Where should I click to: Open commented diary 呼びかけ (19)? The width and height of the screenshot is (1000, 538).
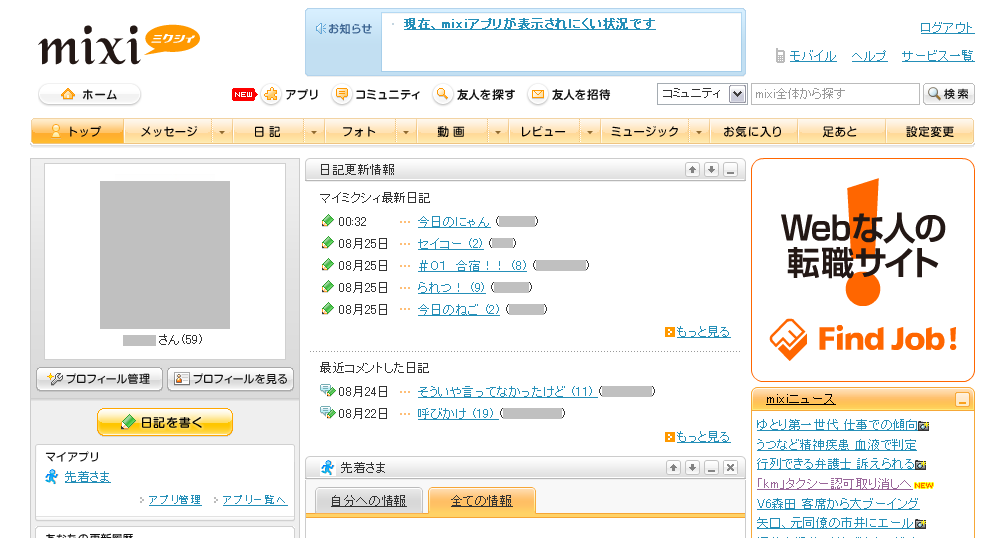click(457, 413)
